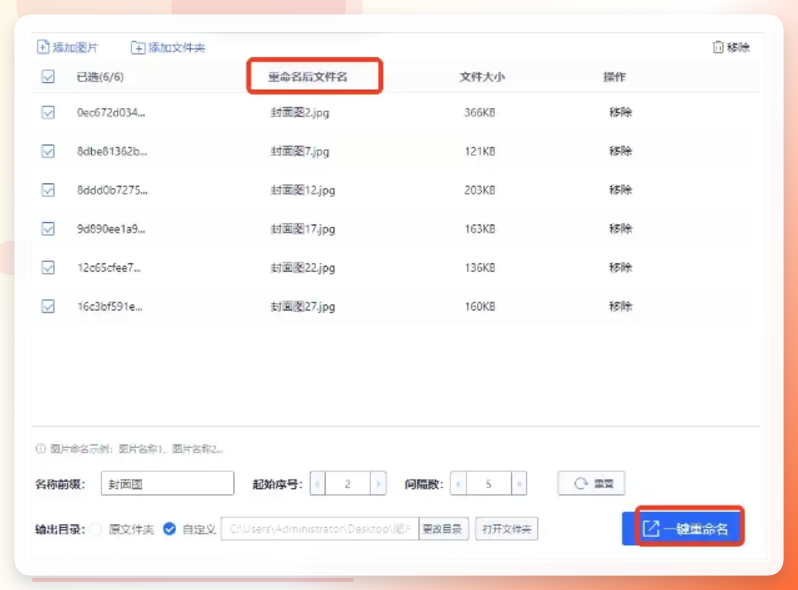Viewport: 798px width, 590px height.
Task: Click the 203KB file size value
Action: [x=479, y=190]
